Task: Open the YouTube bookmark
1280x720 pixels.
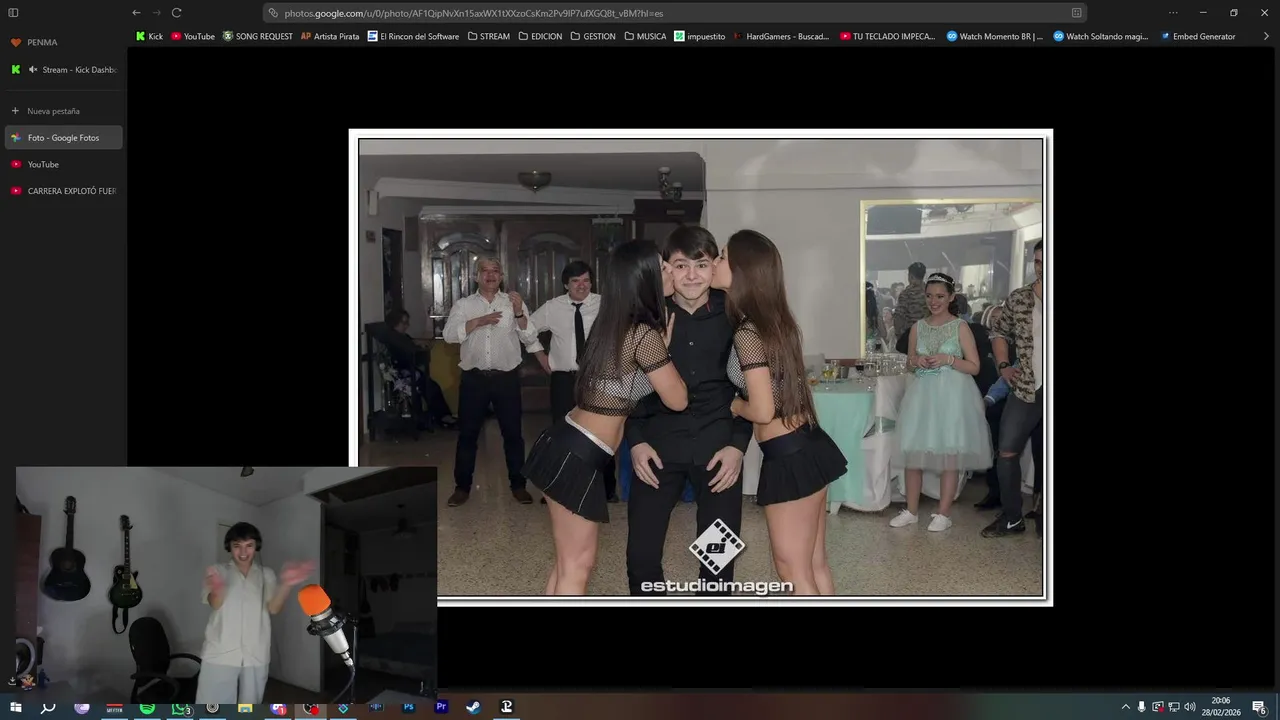Action: 193,36
